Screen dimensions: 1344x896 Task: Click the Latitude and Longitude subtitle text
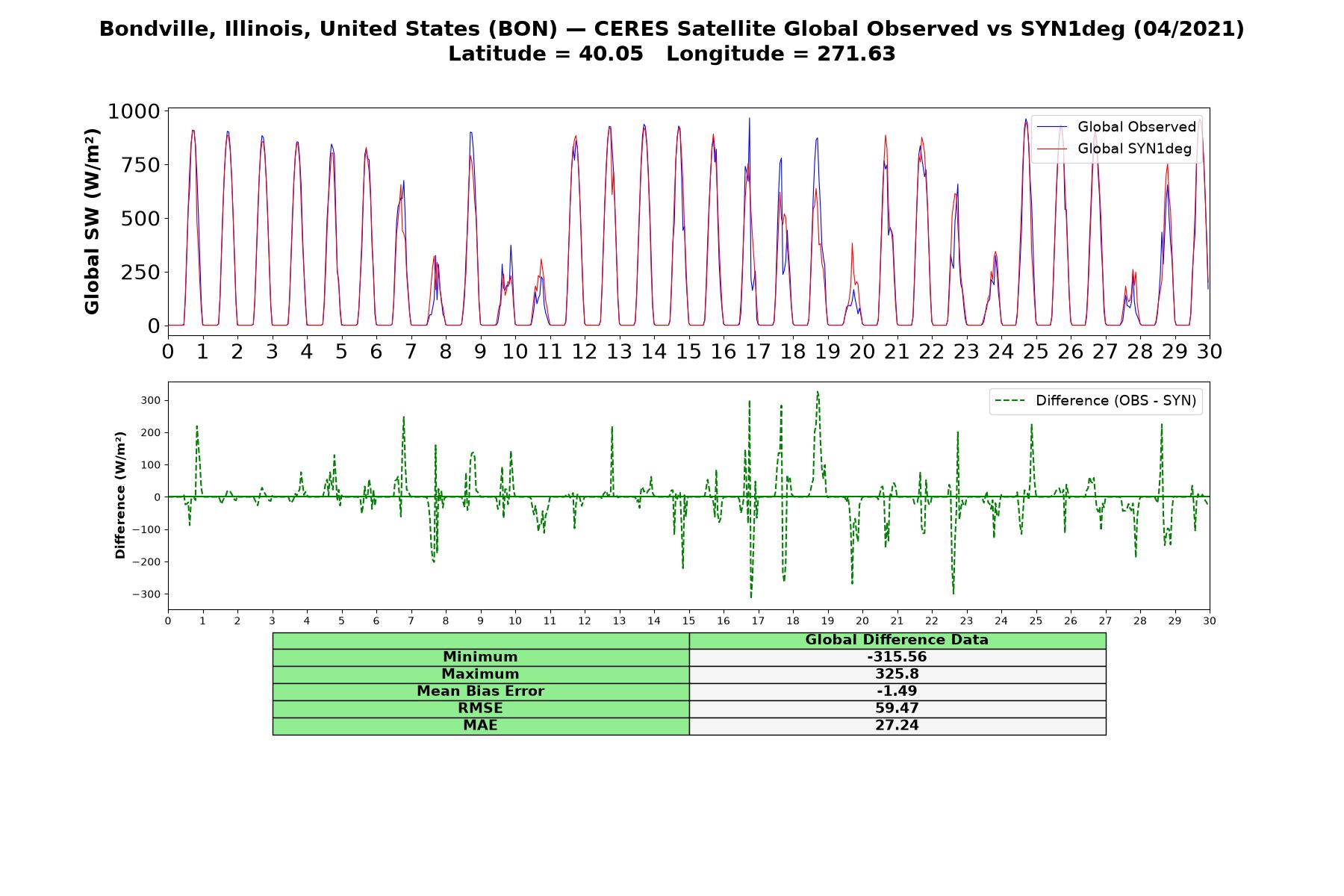672,54
